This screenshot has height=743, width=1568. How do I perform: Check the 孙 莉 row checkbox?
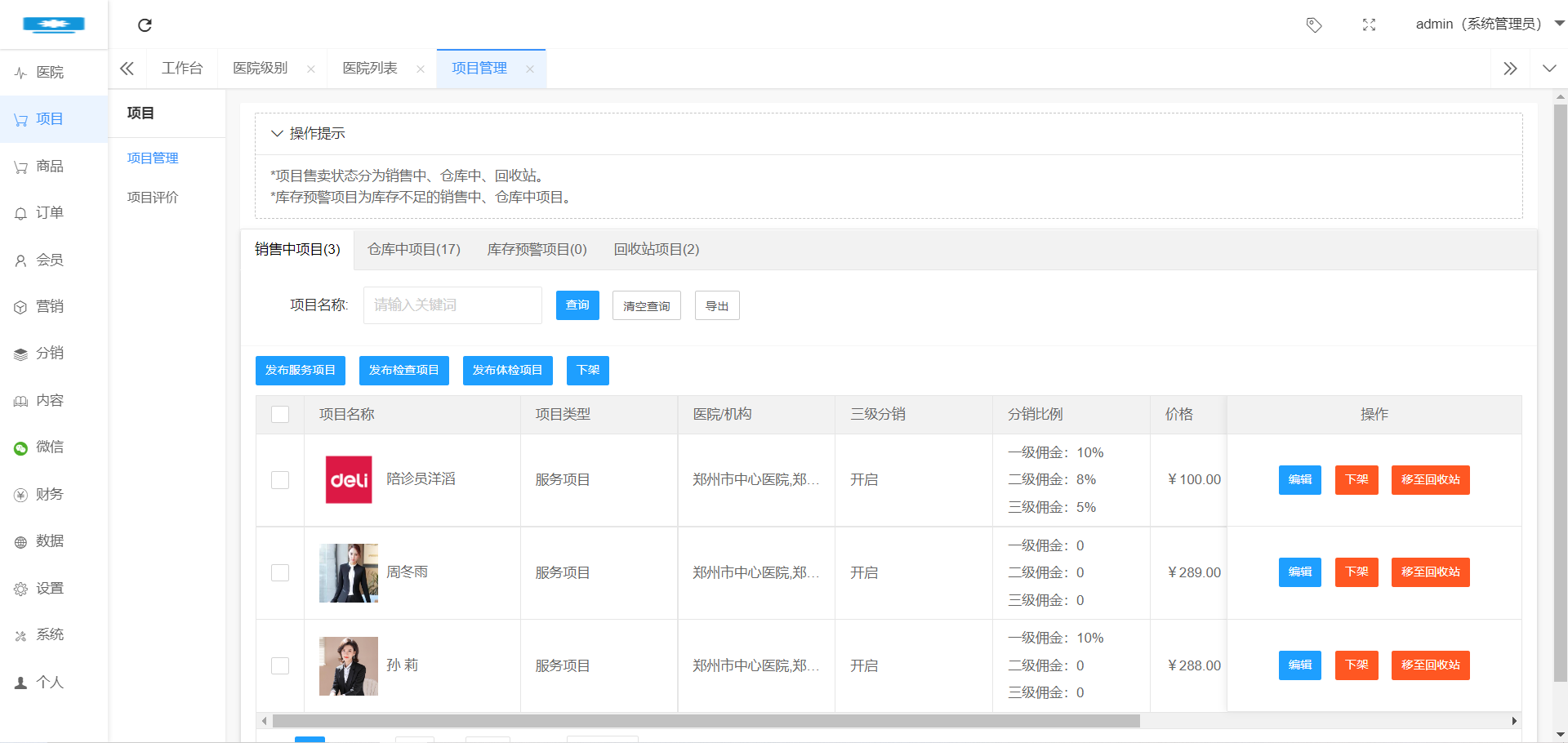click(x=280, y=666)
